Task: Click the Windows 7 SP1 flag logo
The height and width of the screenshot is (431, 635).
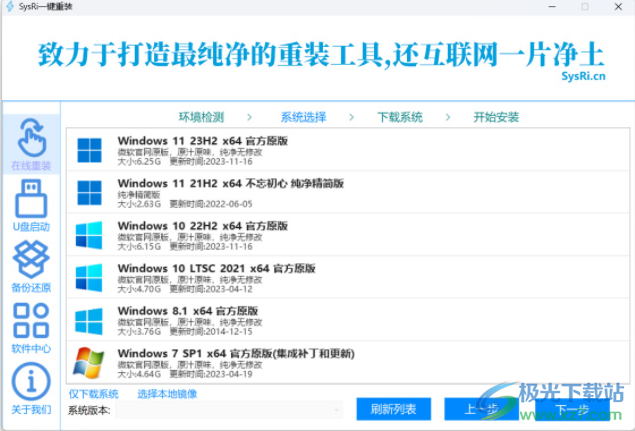Action: point(88,363)
